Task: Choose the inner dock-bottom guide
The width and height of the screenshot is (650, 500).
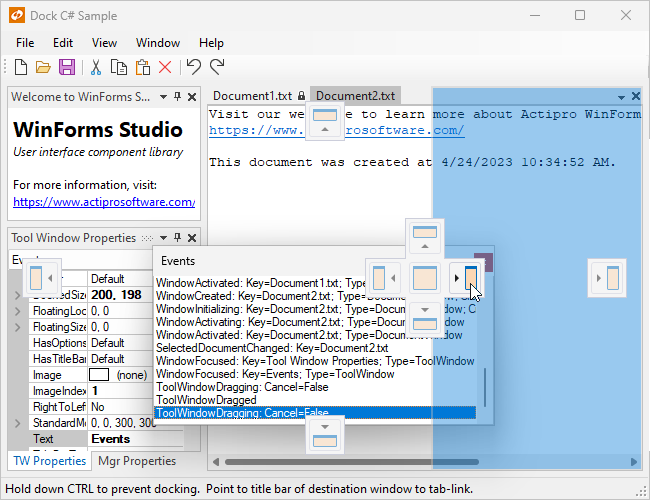Action: 425,318
